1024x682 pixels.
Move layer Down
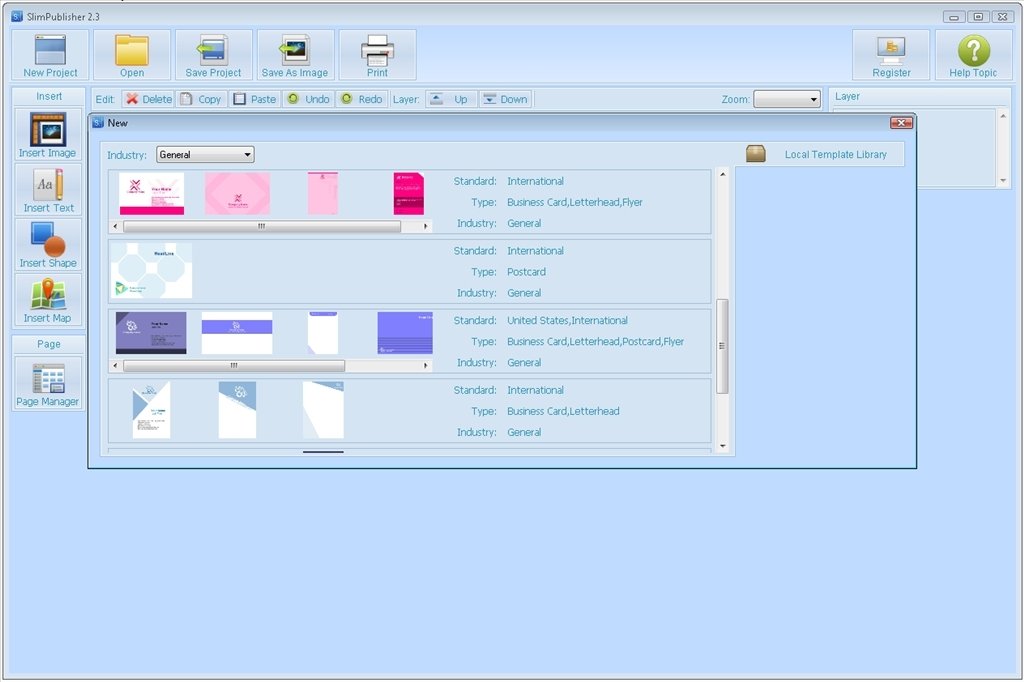click(505, 99)
